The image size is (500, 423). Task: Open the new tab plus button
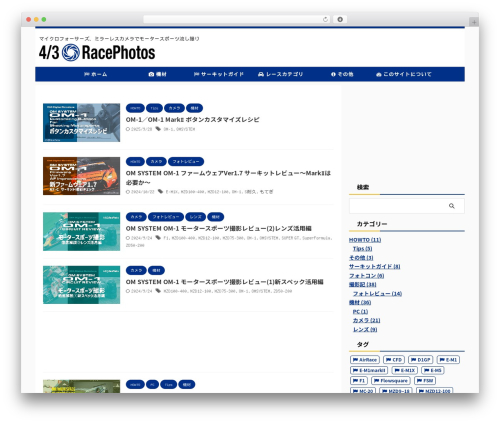coord(474,22)
